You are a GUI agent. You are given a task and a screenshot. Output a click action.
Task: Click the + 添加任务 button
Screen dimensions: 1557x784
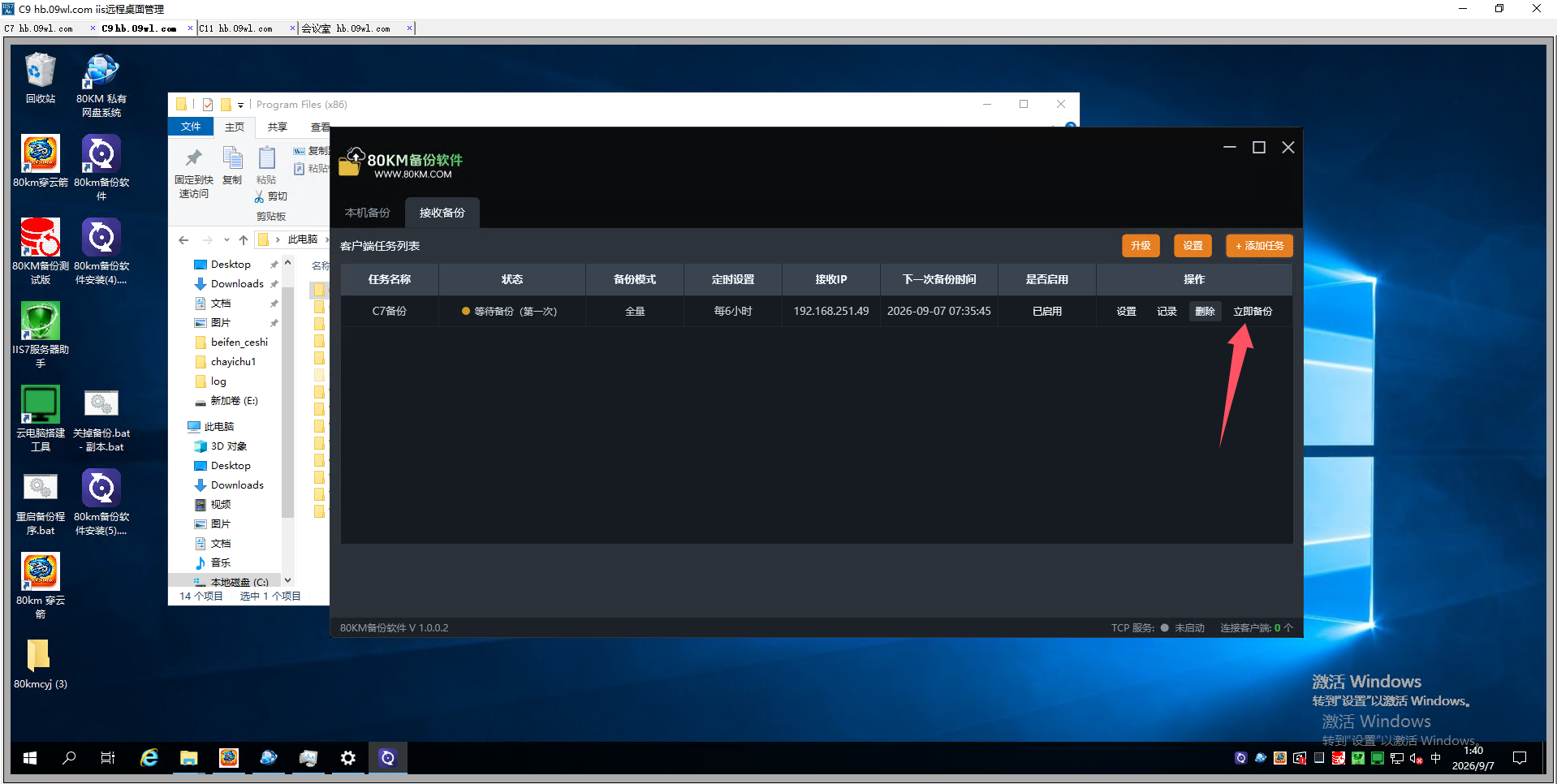tap(1259, 246)
